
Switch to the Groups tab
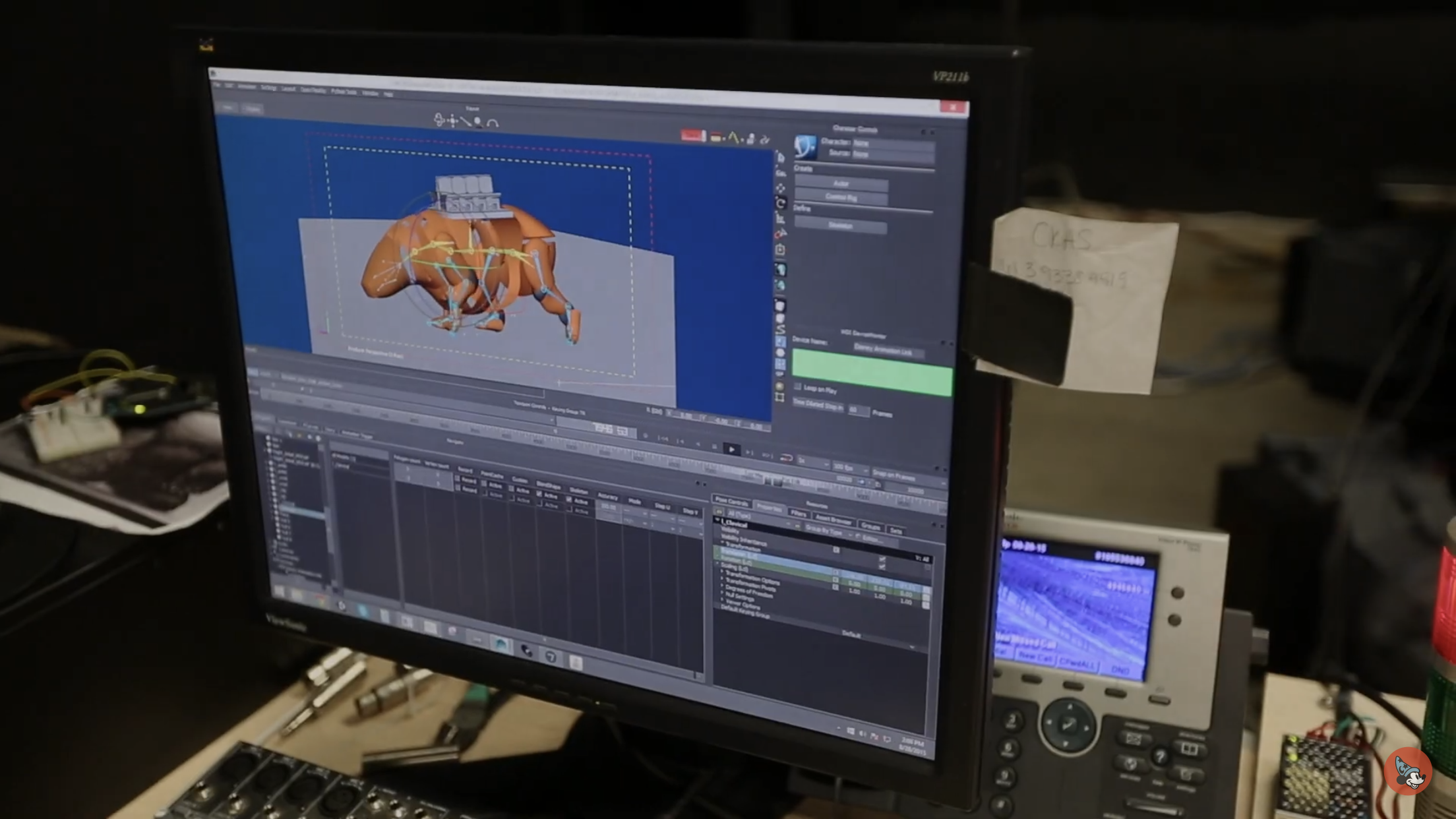[x=870, y=526]
